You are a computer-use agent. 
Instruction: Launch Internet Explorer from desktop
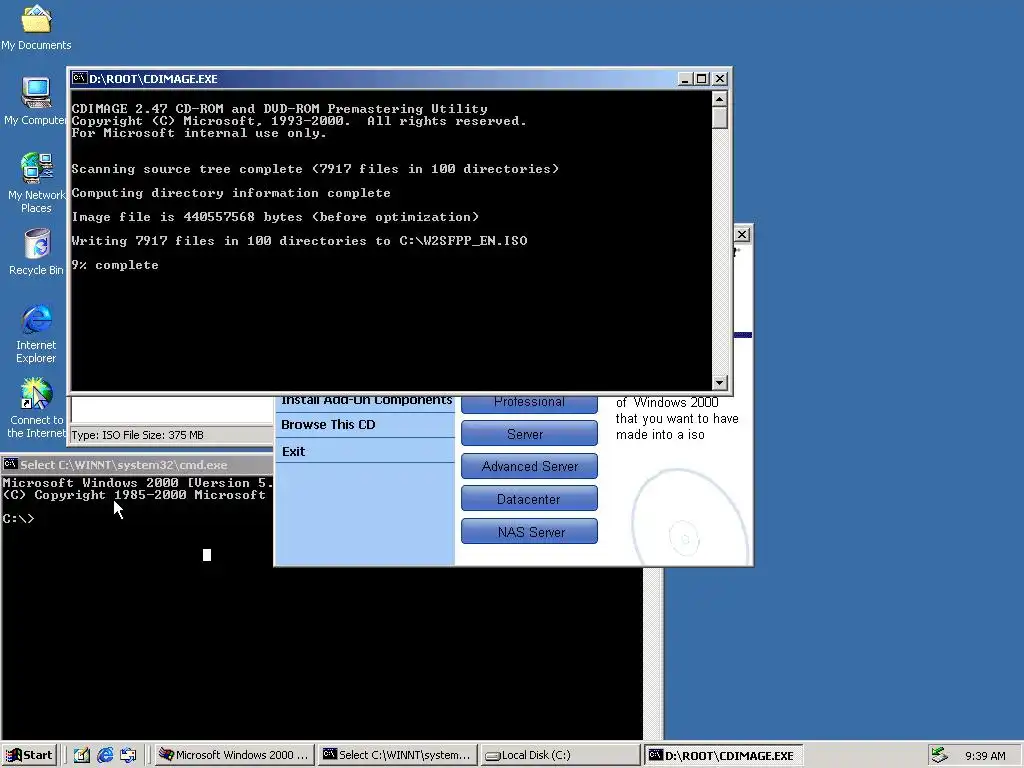click(x=36, y=333)
